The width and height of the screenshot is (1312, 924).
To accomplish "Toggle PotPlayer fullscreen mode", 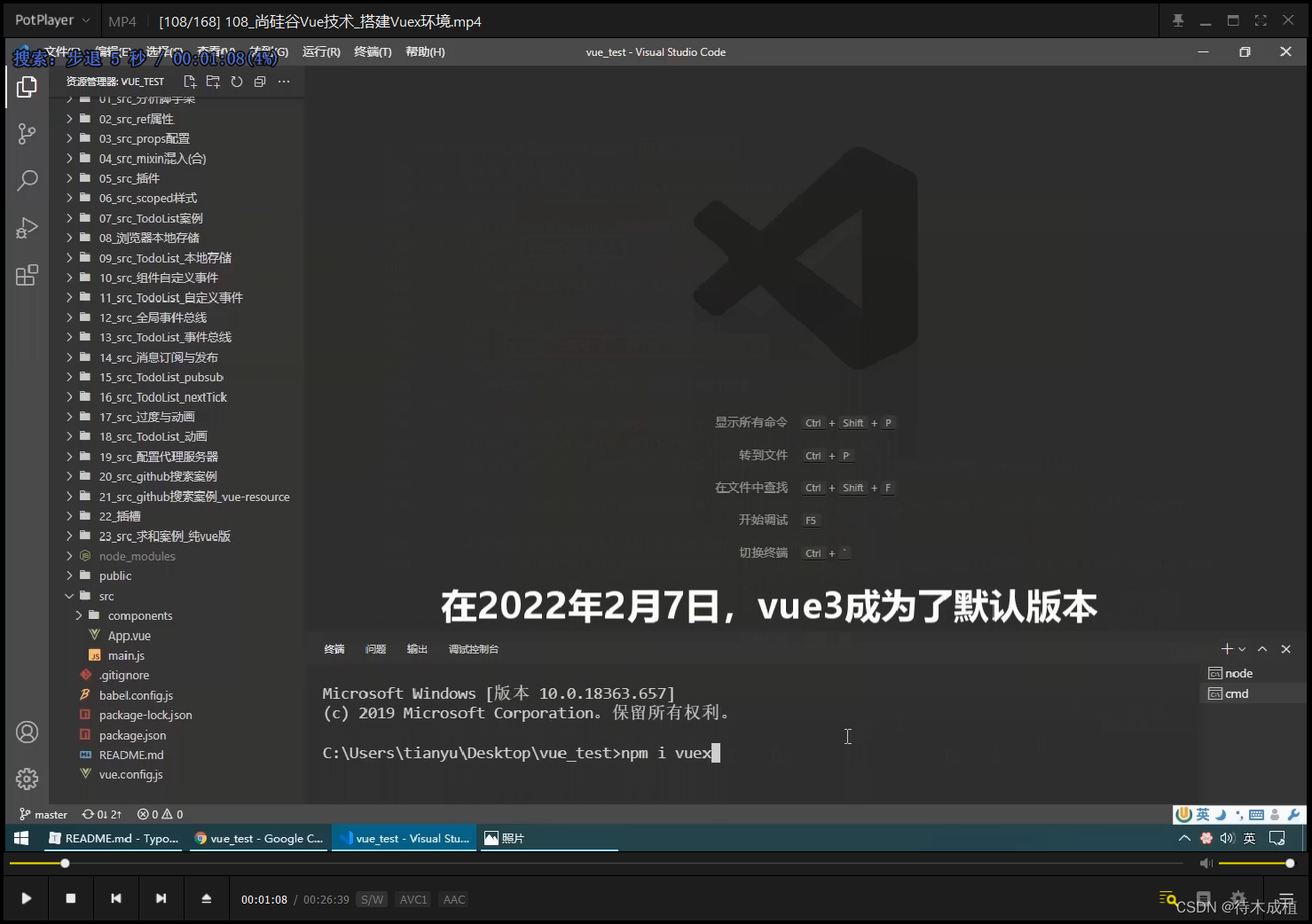I will (x=1261, y=20).
